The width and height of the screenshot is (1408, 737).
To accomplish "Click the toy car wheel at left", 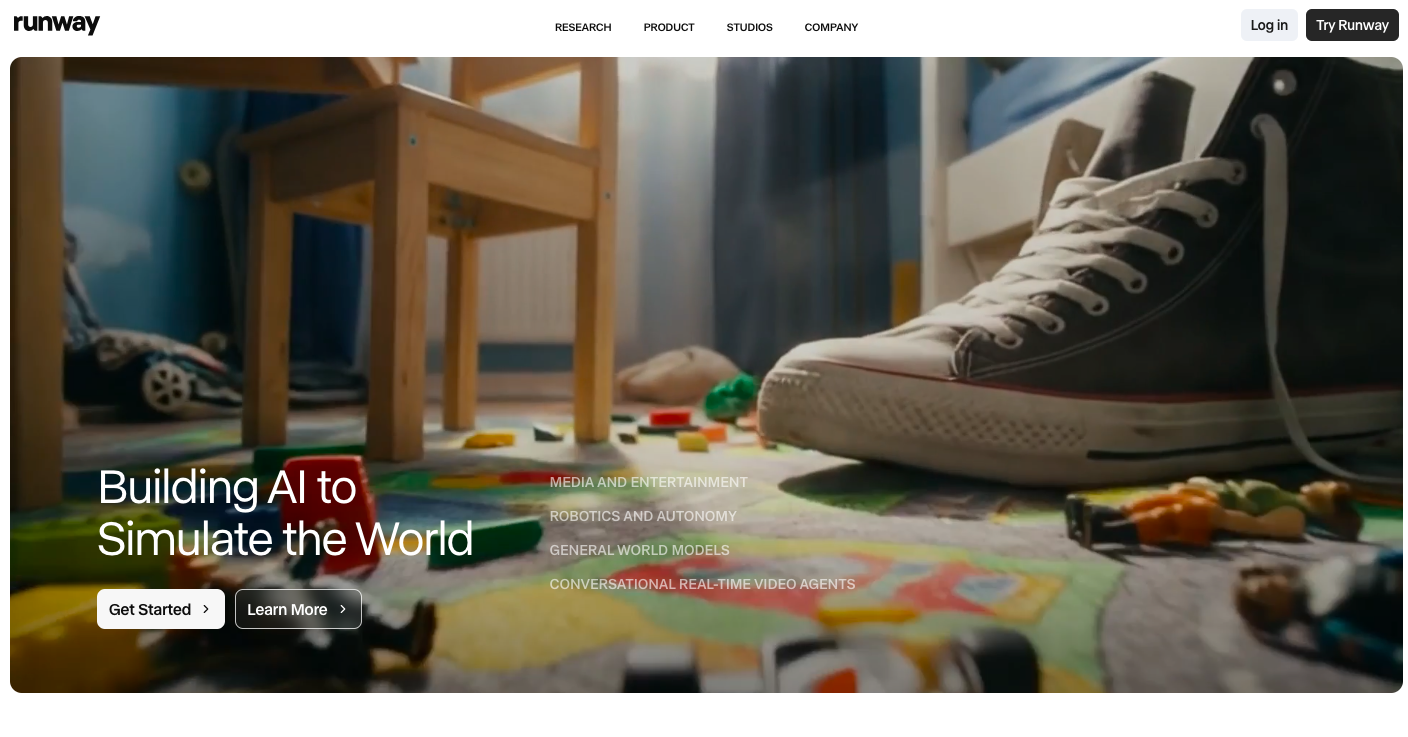I will [166, 386].
